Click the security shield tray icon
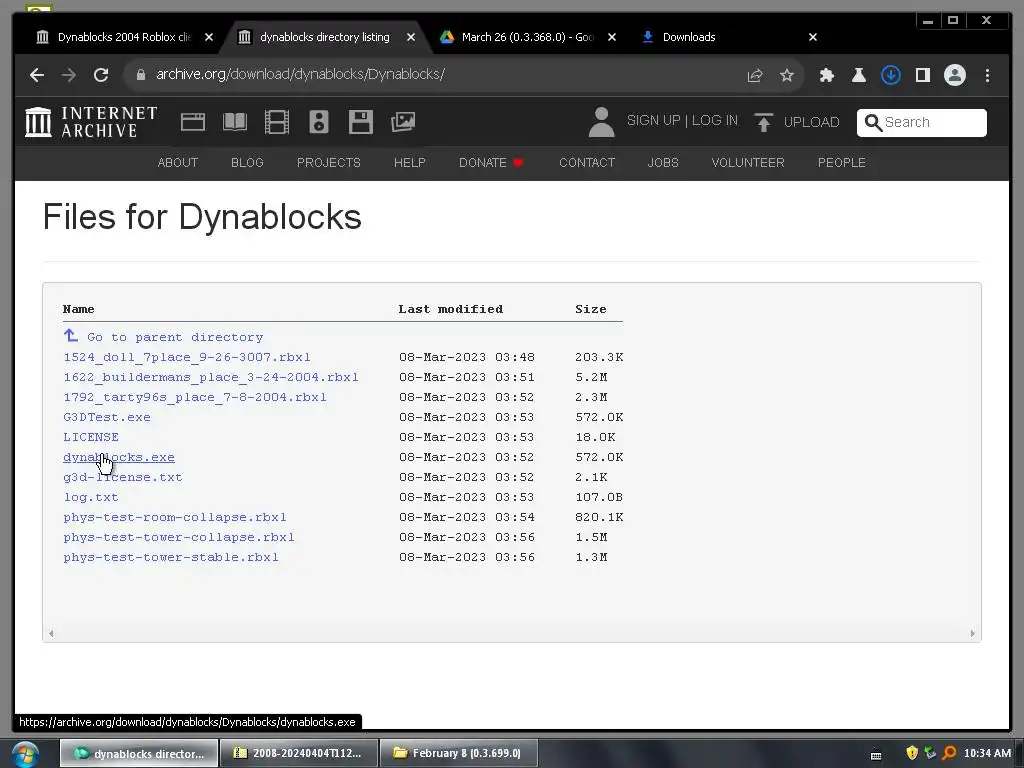Viewport: 1024px width, 768px height. point(912,753)
